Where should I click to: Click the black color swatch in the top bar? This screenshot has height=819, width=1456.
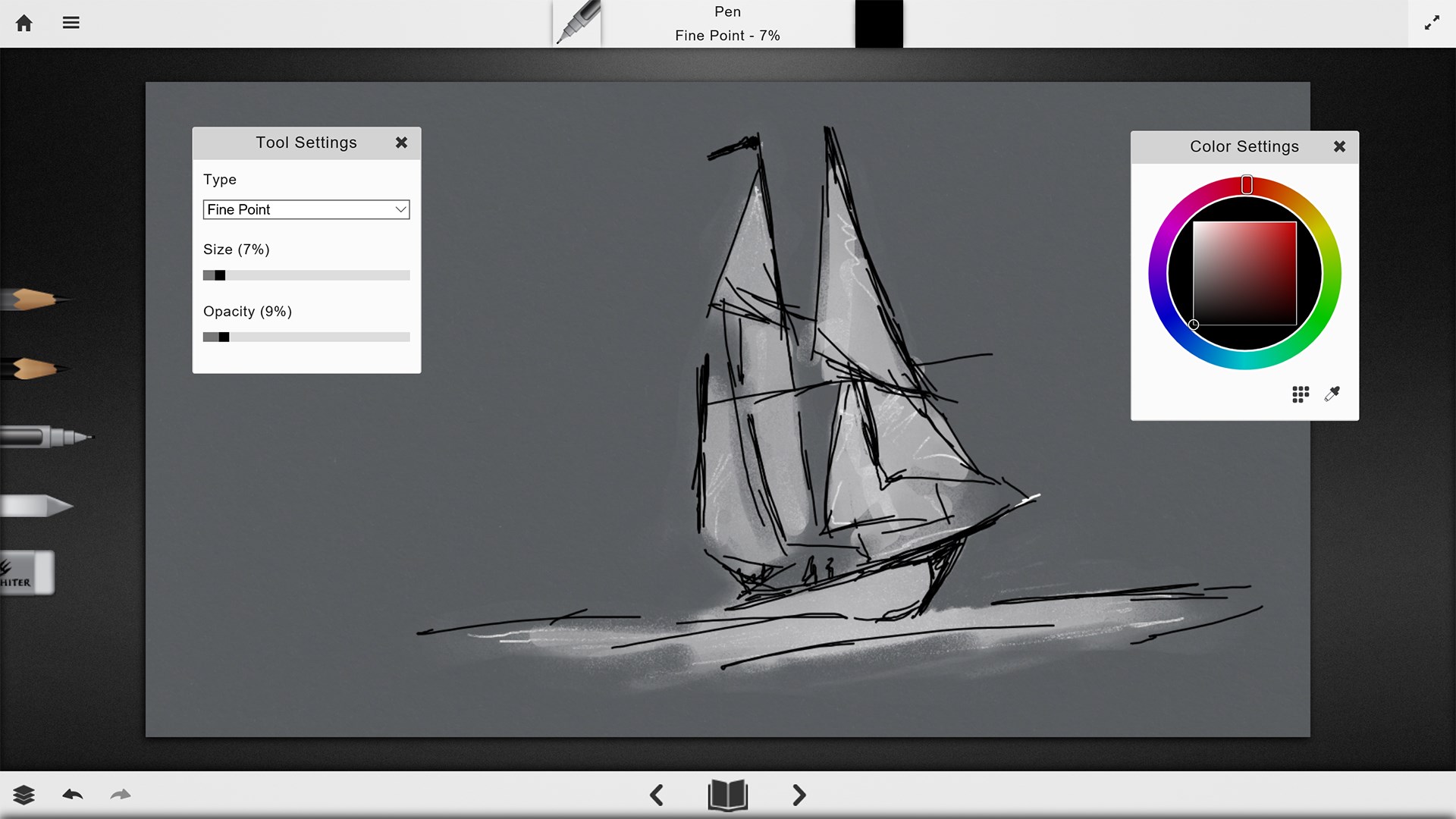[878, 24]
